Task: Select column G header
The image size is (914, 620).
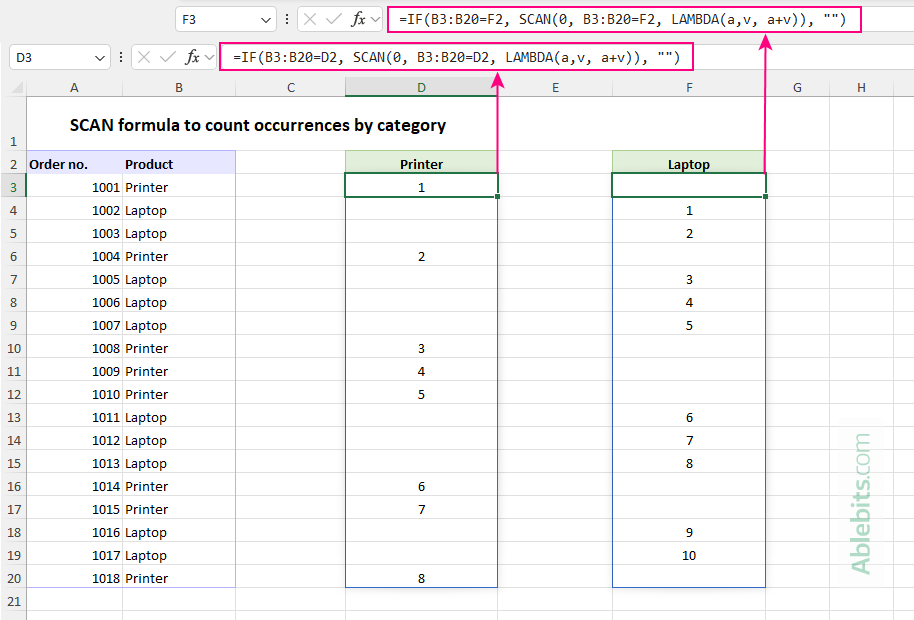Action: 797,87
